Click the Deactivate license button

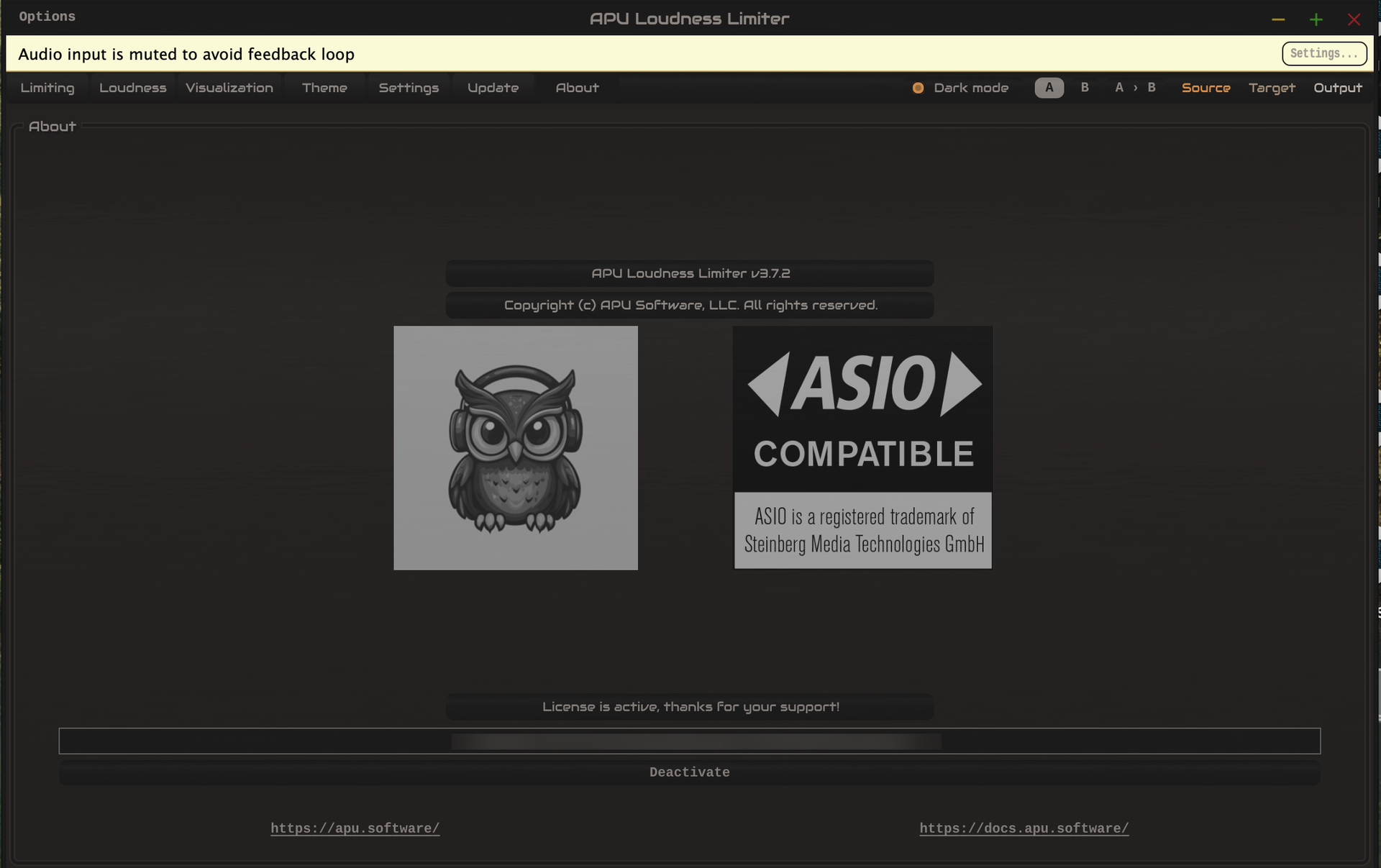(689, 772)
